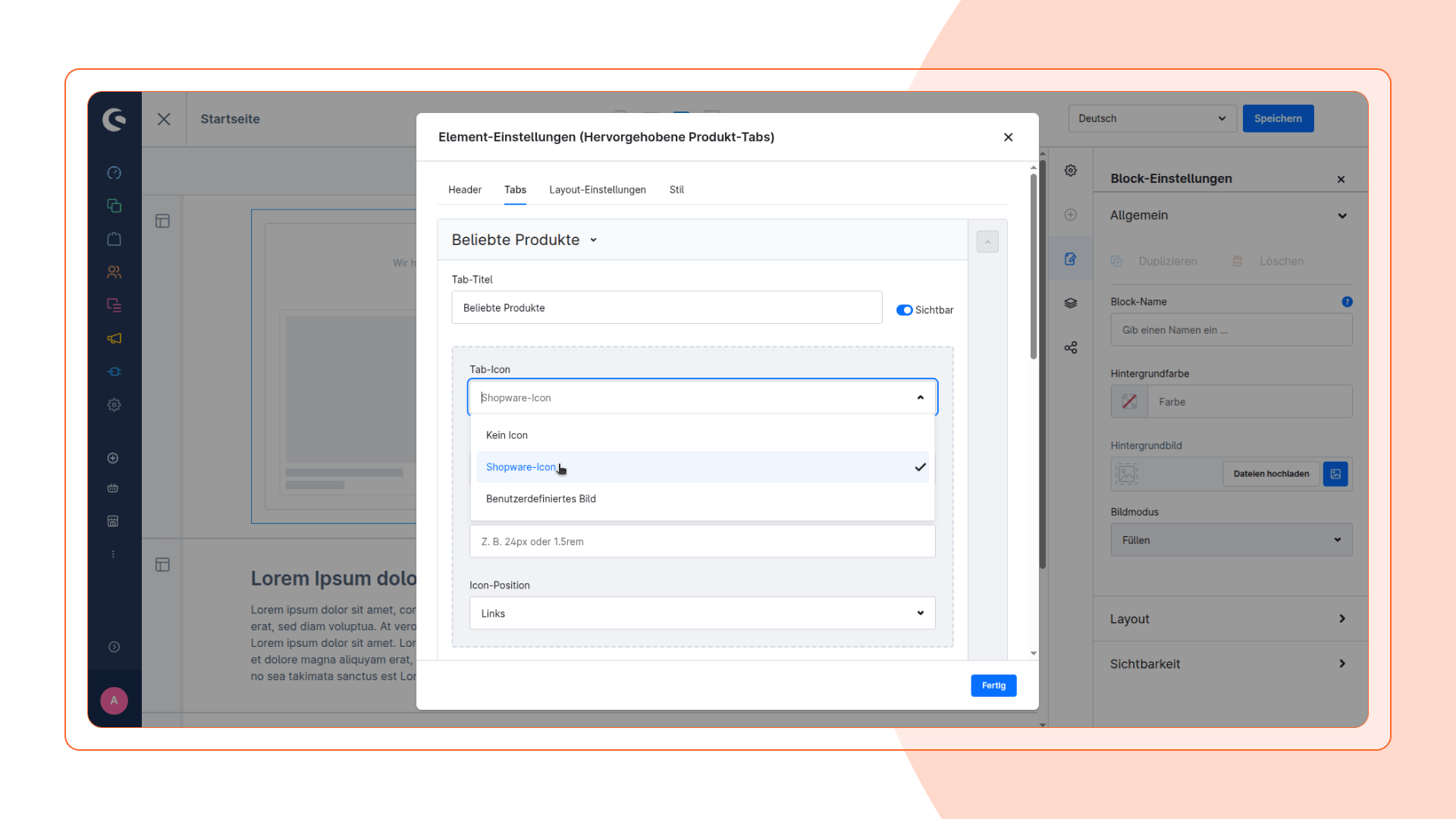Open the Orders bag icon in sidebar
Viewport: 1456px width, 819px height.
pos(114,239)
